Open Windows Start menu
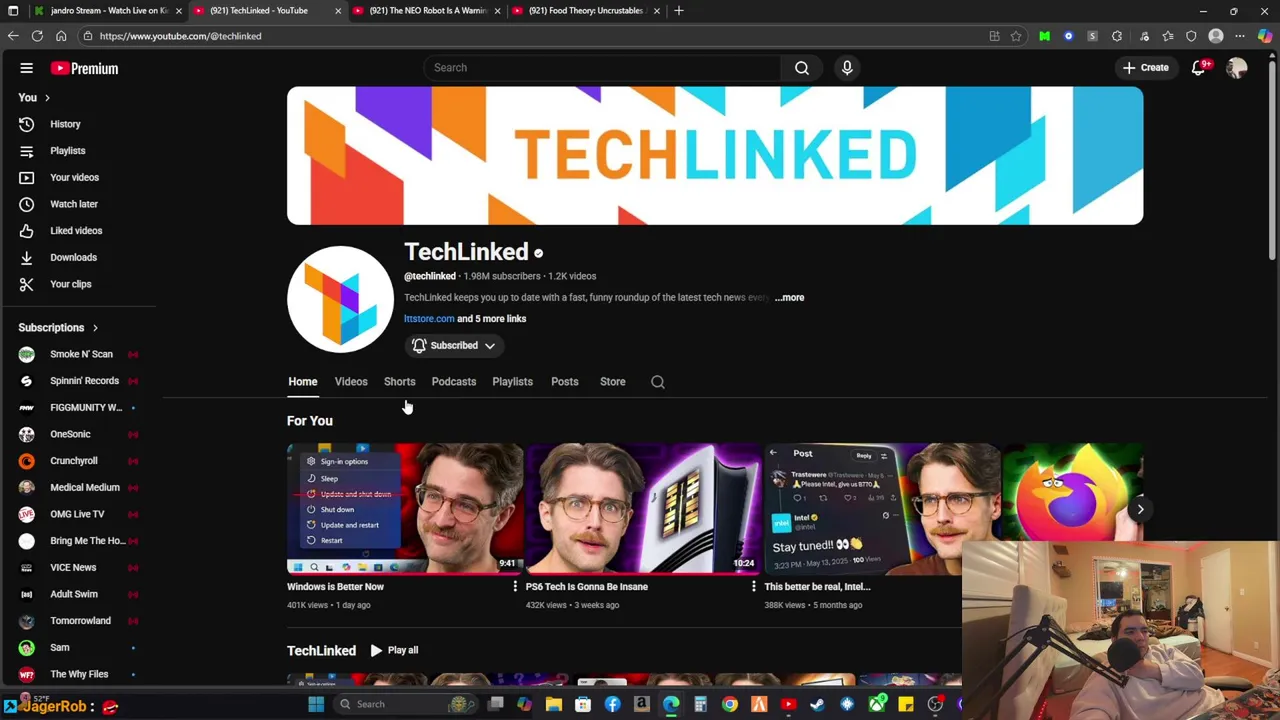This screenshot has width=1280, height=720. pos(316,704)
